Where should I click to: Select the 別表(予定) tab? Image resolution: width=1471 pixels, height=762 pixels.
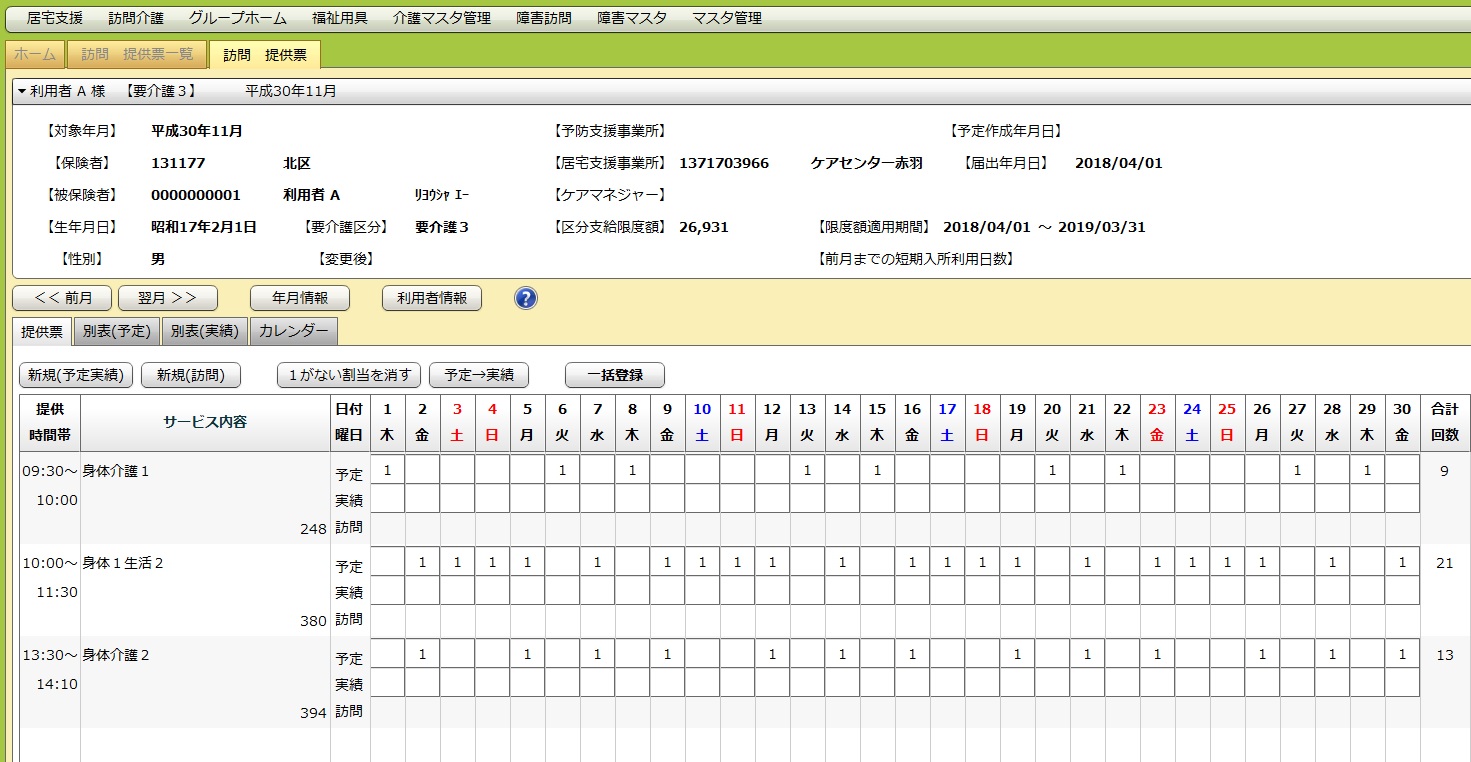pos(117,332)
